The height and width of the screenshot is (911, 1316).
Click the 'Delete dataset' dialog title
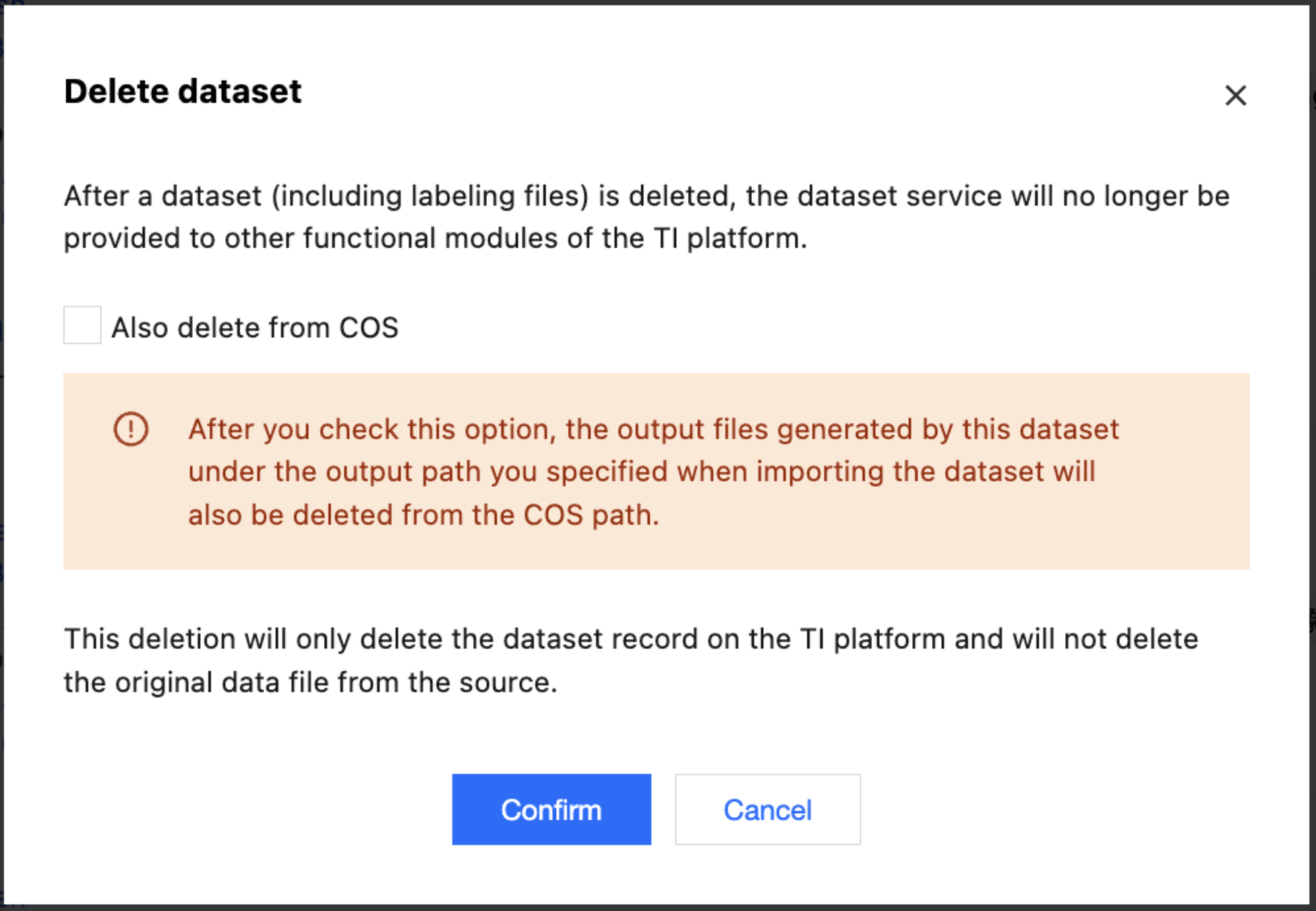coord(183,91)
